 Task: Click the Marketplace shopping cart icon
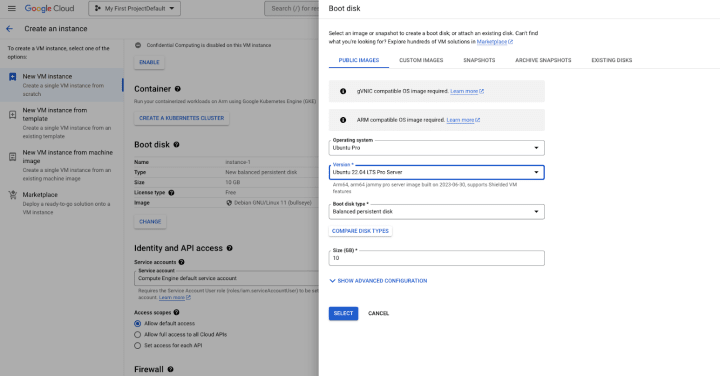(x=13, y=195)
